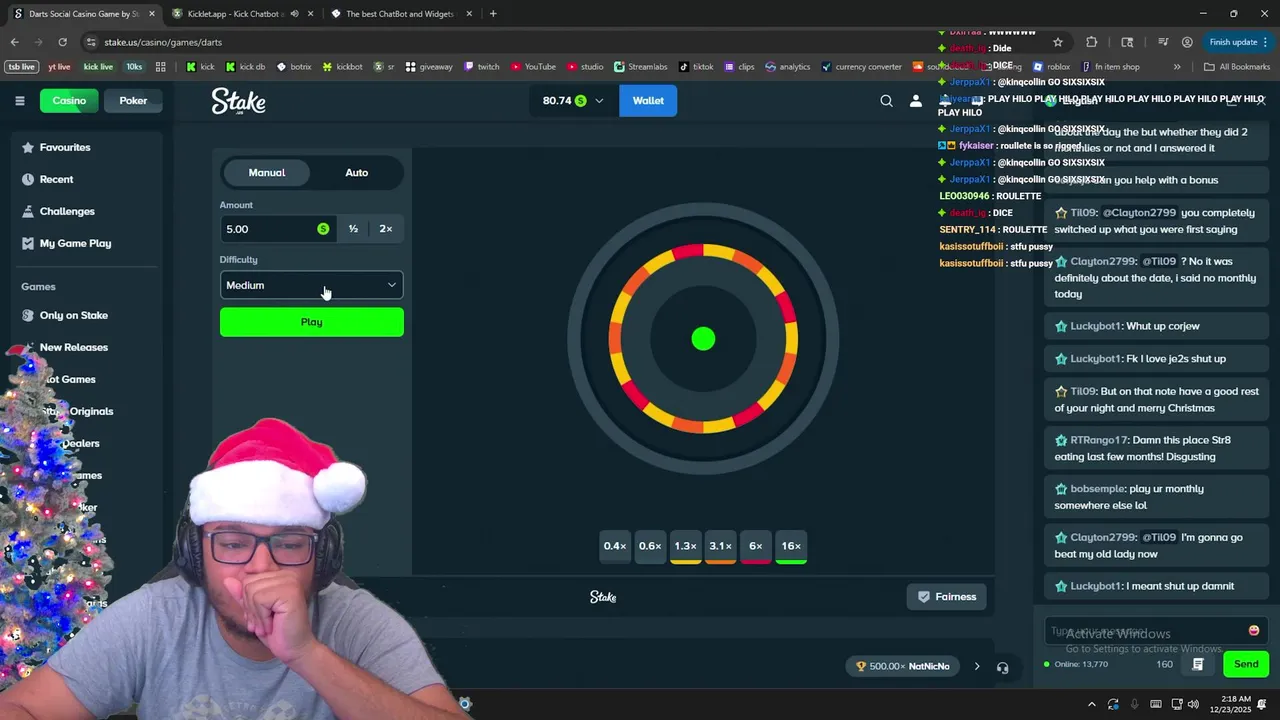Select the Casino tab
The height and width of the screenshot is (720, 1280).
pyautogui.click(x=69, y=101)
